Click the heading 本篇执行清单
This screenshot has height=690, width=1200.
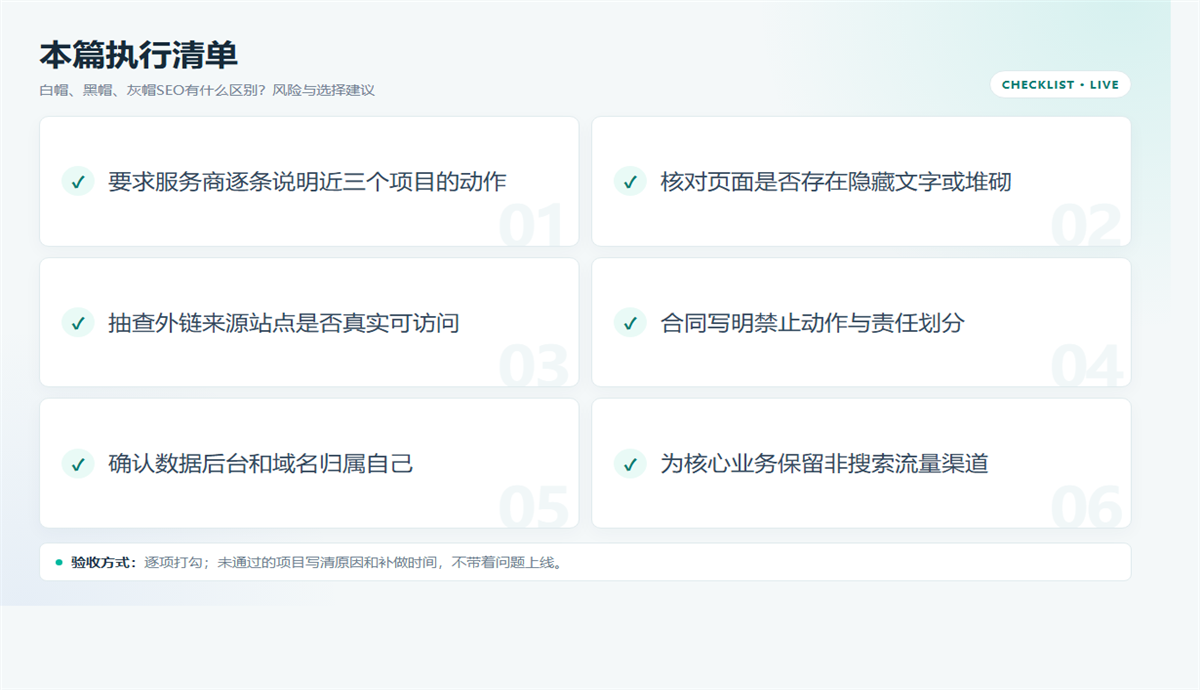pos(138,55)
